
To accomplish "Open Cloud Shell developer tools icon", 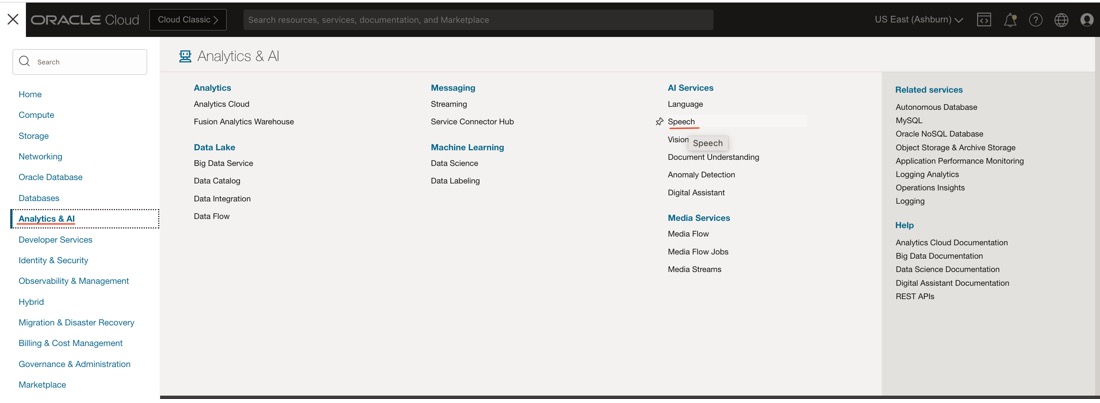I will pos(984,20).
